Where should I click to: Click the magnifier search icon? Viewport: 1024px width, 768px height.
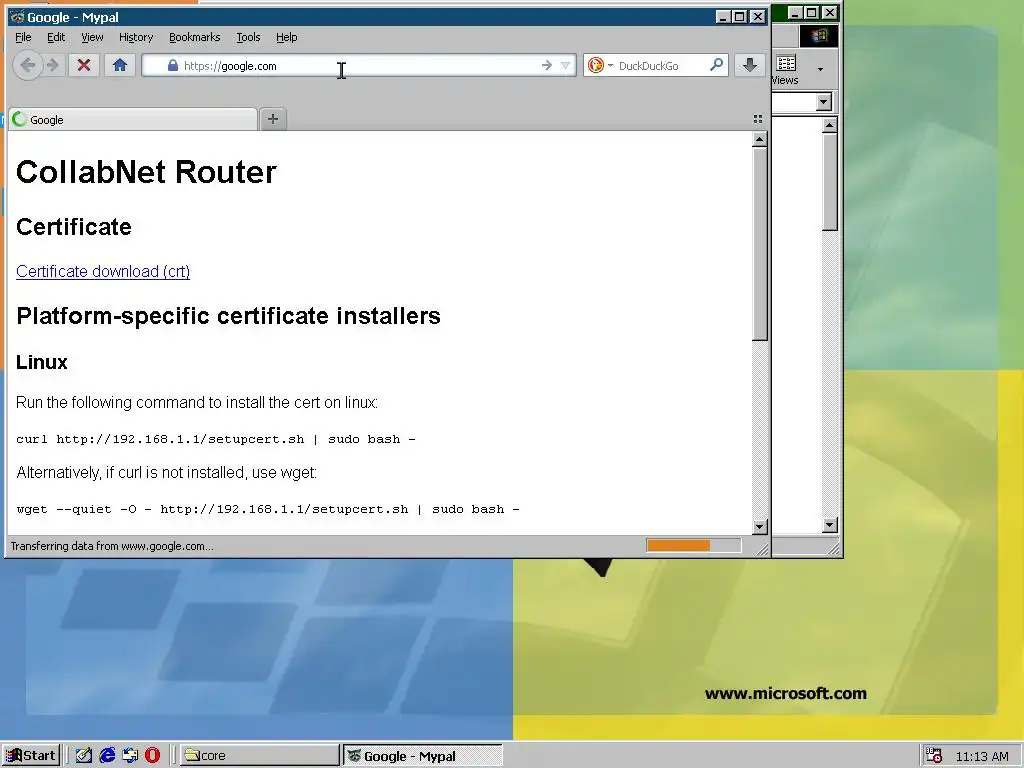tap(716, 65)
